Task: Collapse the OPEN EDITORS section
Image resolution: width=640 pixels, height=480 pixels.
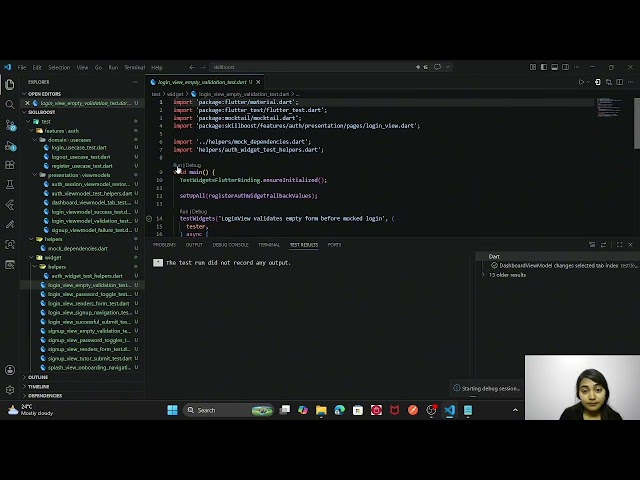Action: tap(44, 94)
